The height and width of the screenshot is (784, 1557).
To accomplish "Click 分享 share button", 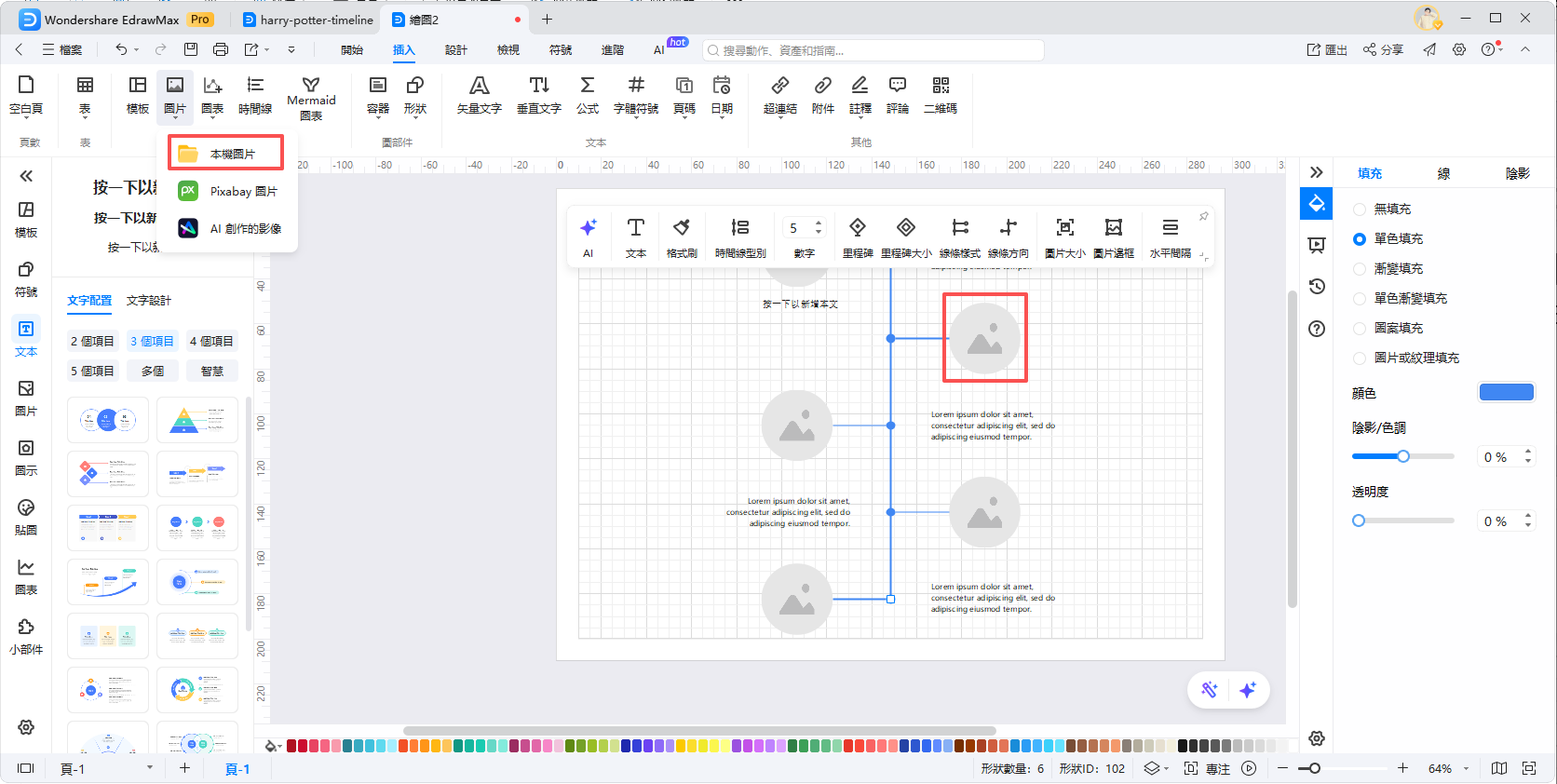I will pos(1383,50).
